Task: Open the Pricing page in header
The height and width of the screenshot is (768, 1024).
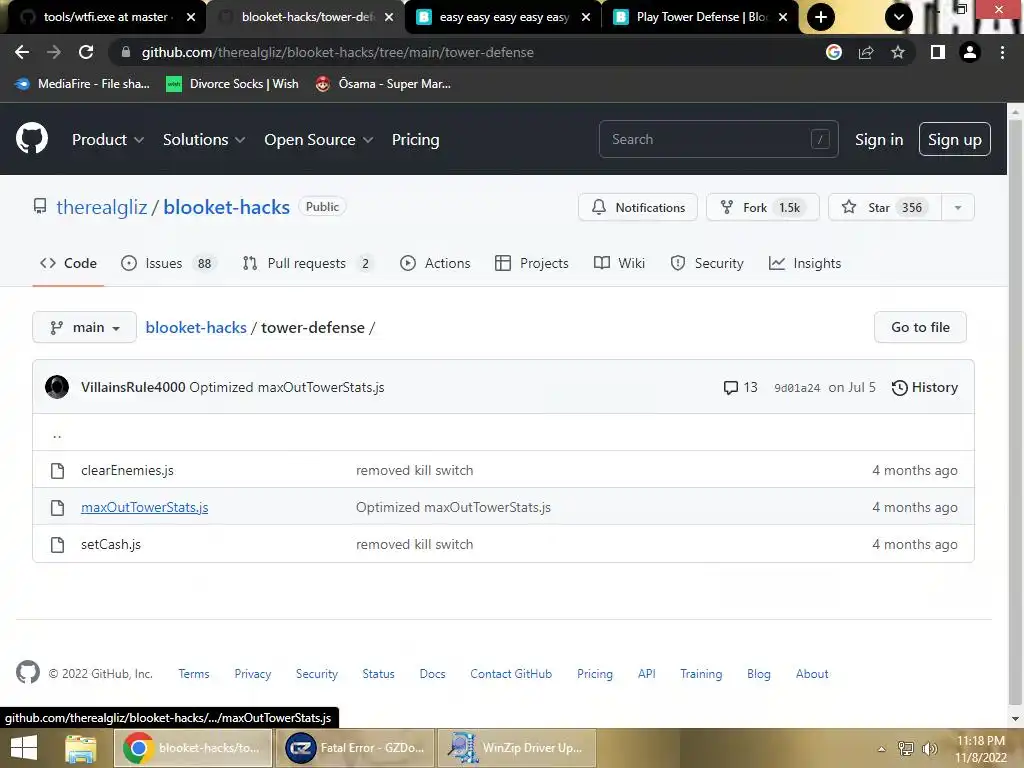Action: [415, 140]
